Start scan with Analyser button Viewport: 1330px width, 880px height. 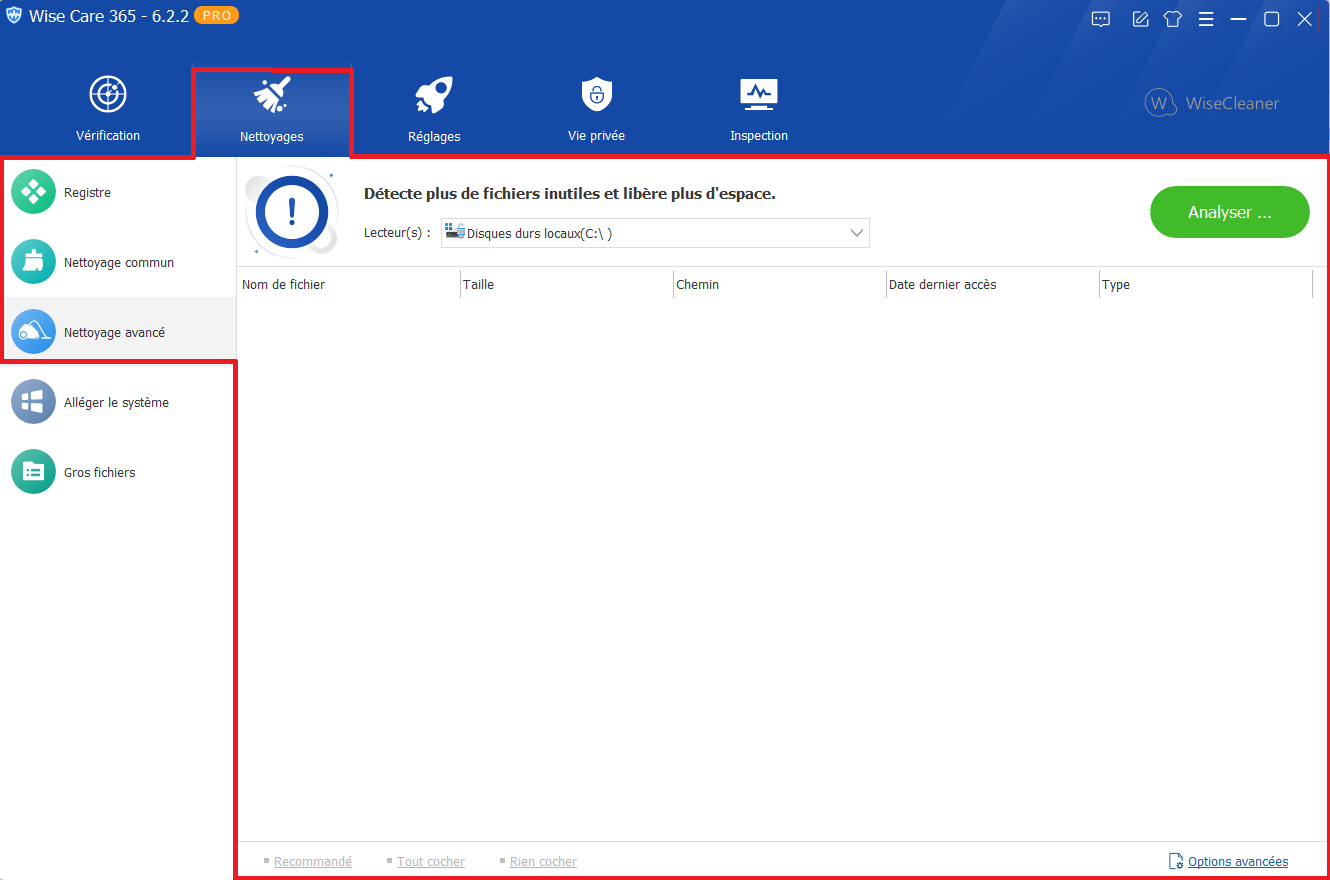click(x=1230, y=212)
